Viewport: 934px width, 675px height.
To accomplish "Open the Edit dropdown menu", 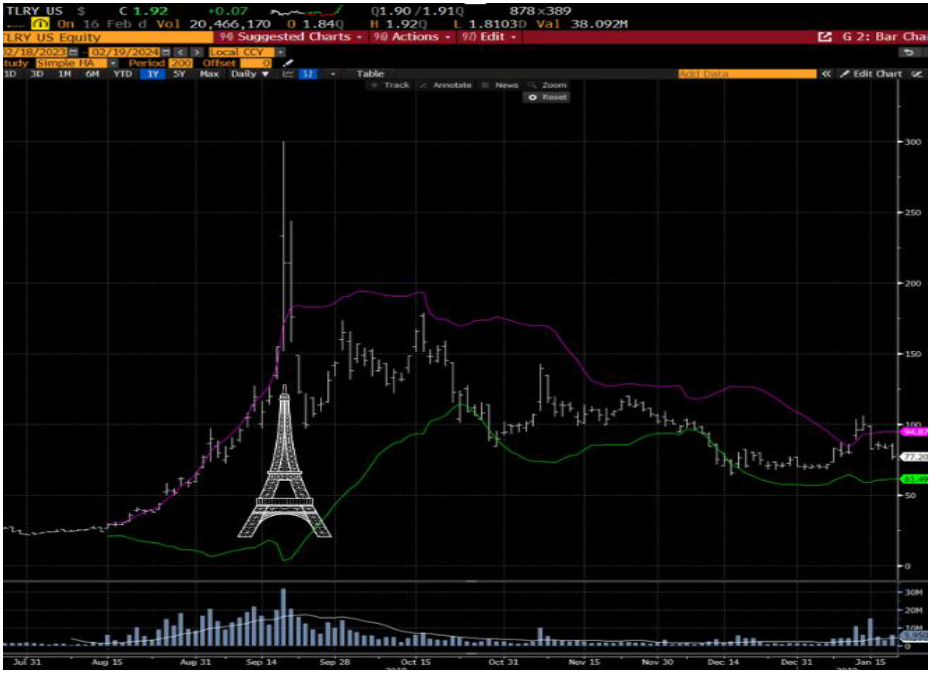I will [488, 37].
